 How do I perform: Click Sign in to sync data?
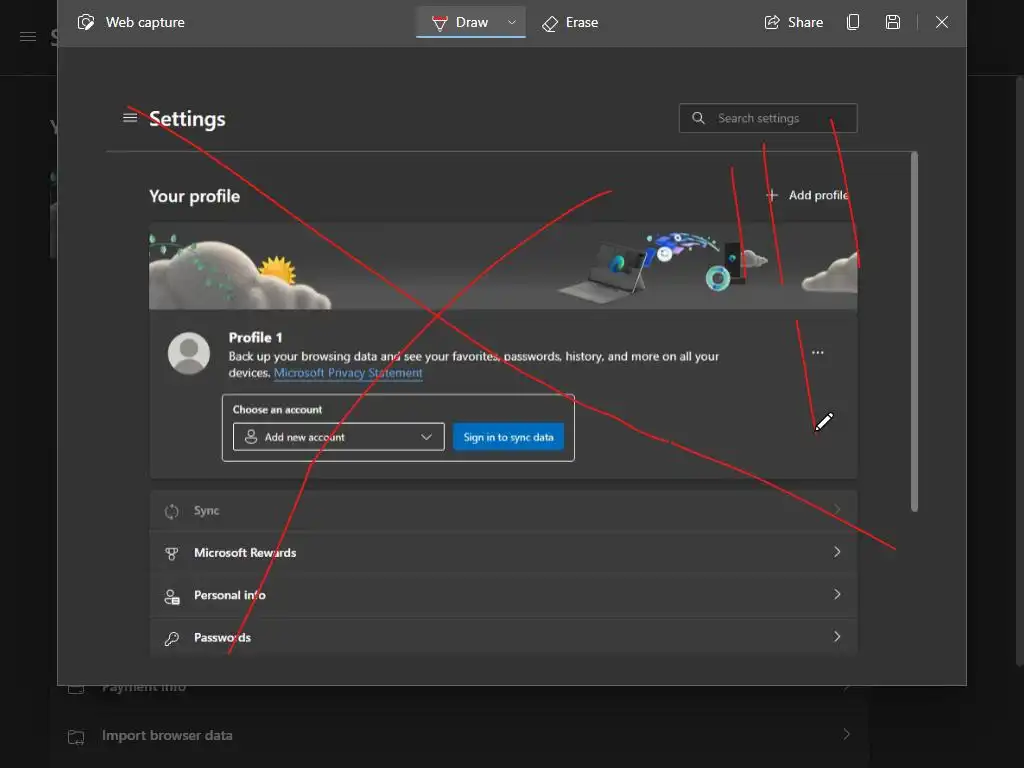tap(509, 437)
